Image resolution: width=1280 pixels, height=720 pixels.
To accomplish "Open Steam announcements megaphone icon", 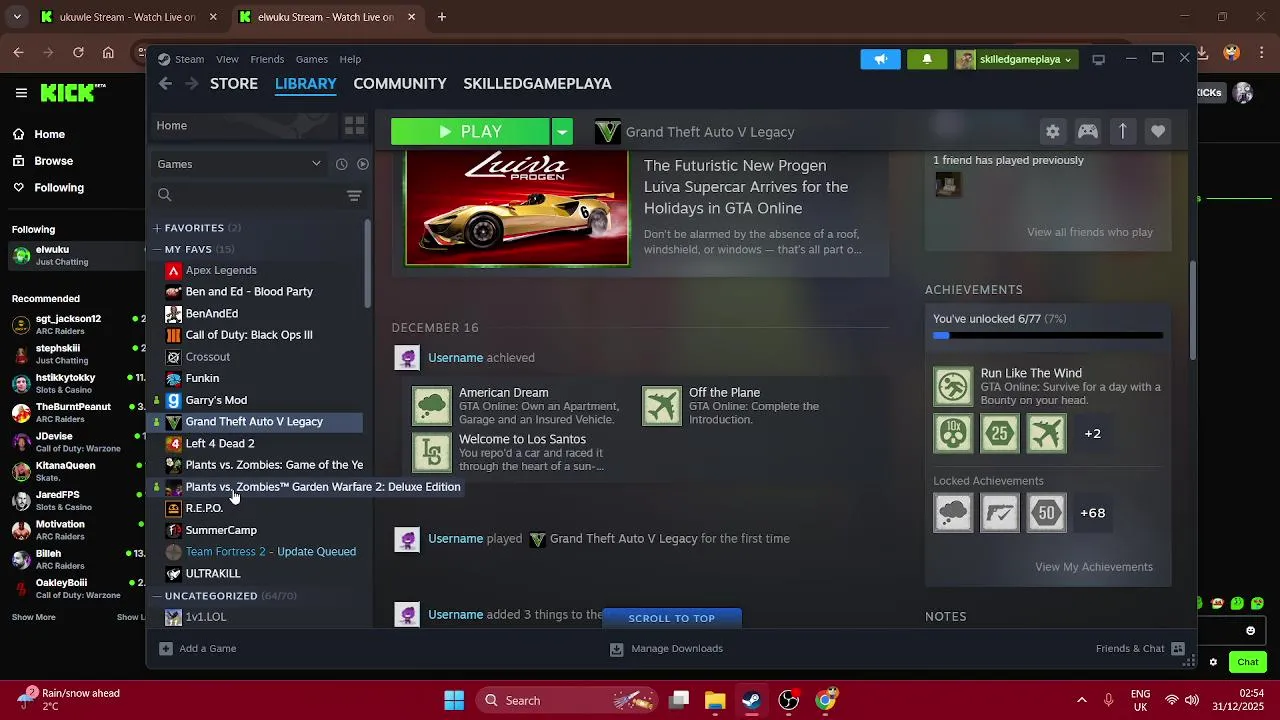I will click(881, 59).
